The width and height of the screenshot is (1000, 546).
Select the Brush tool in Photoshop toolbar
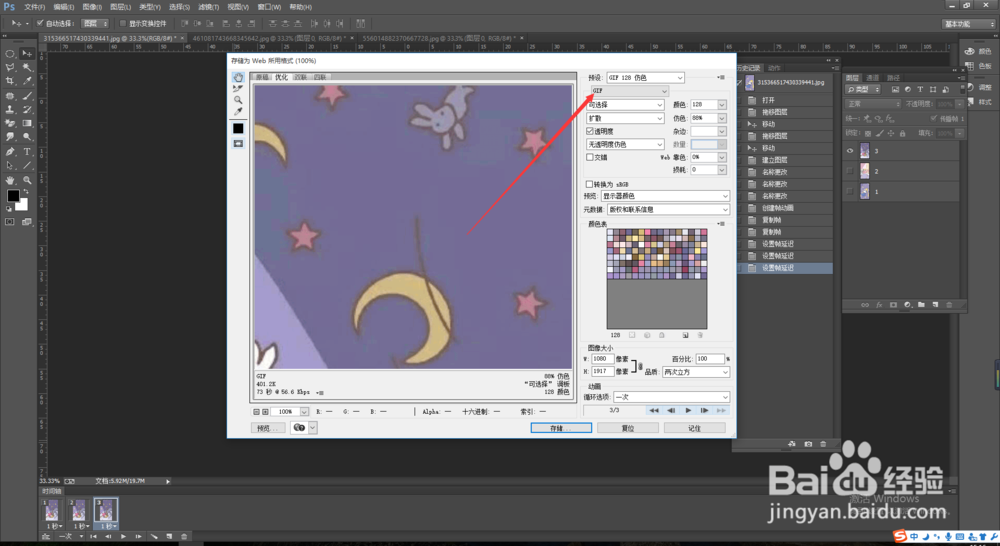[27, 96]
